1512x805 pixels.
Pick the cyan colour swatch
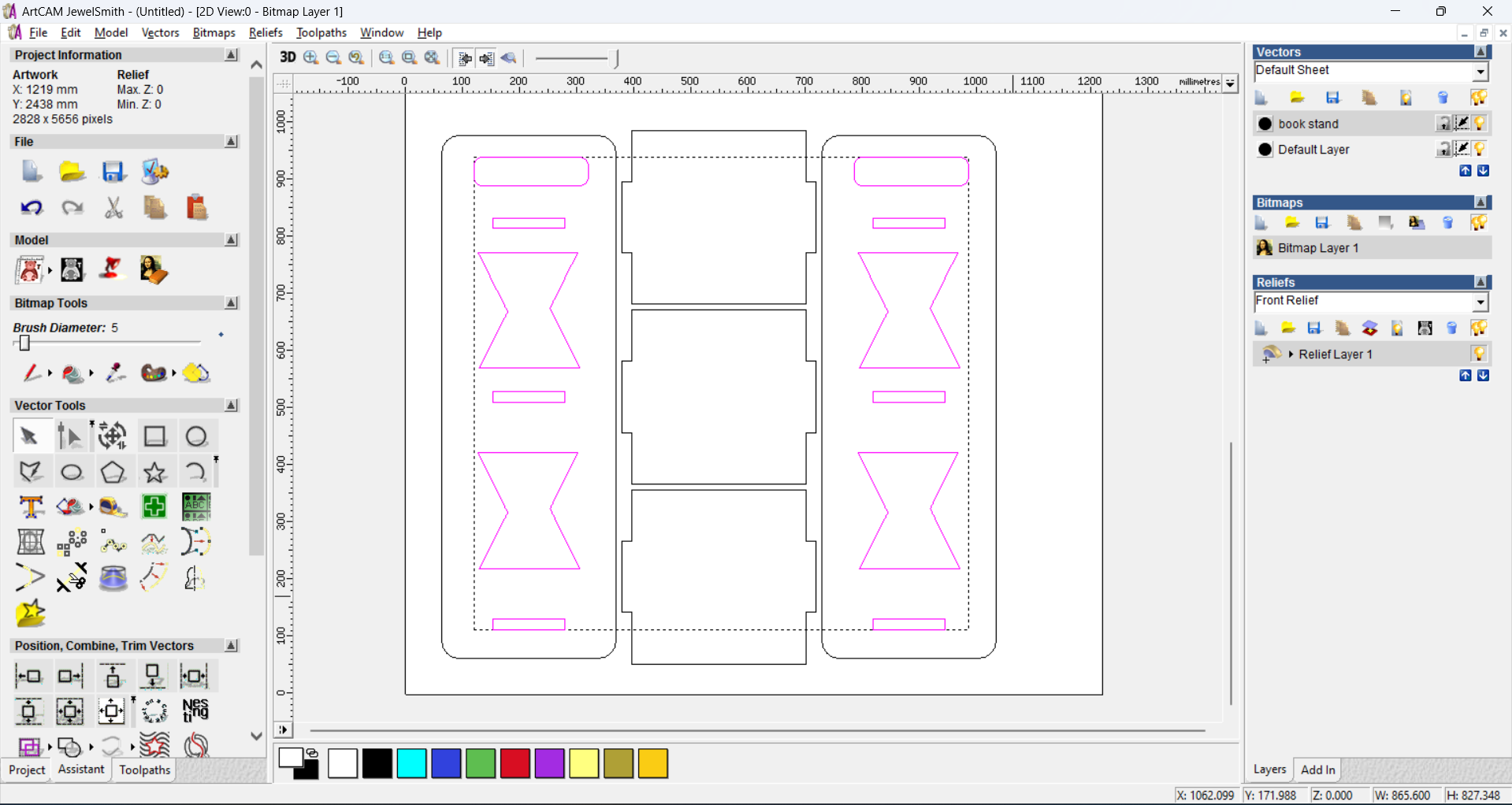pyautogui.click(x=411, y=763)
